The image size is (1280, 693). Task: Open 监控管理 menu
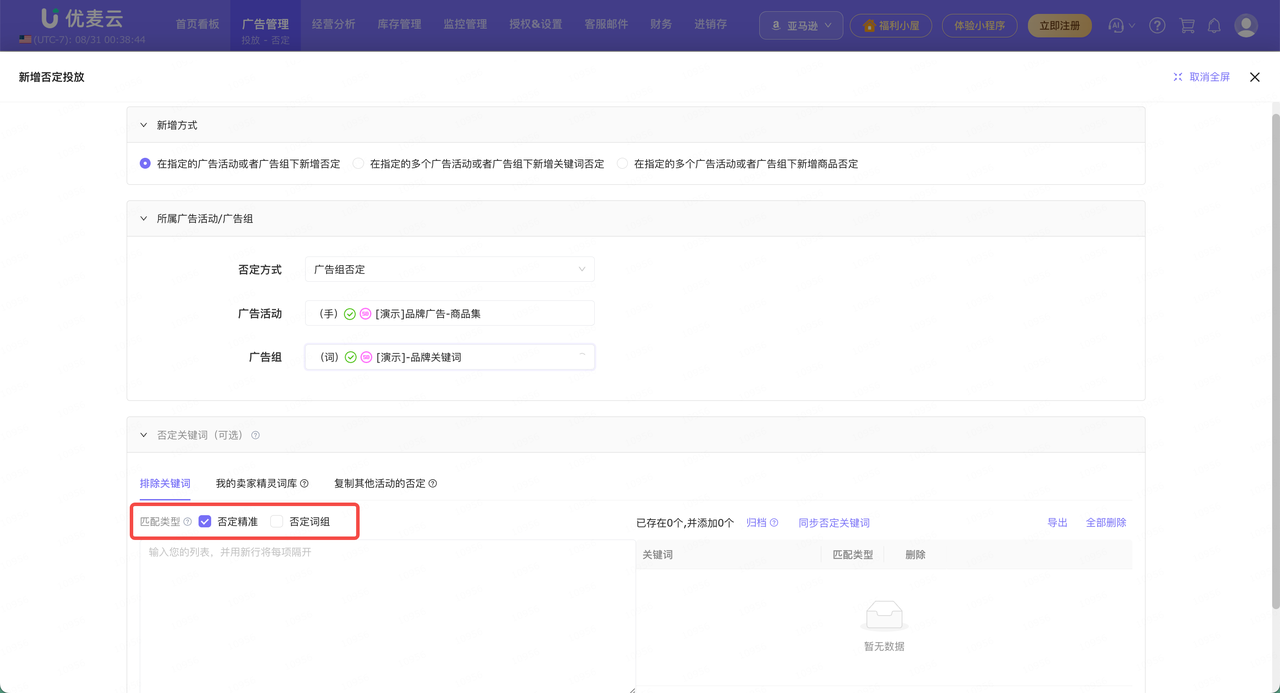tap(465, 24)
